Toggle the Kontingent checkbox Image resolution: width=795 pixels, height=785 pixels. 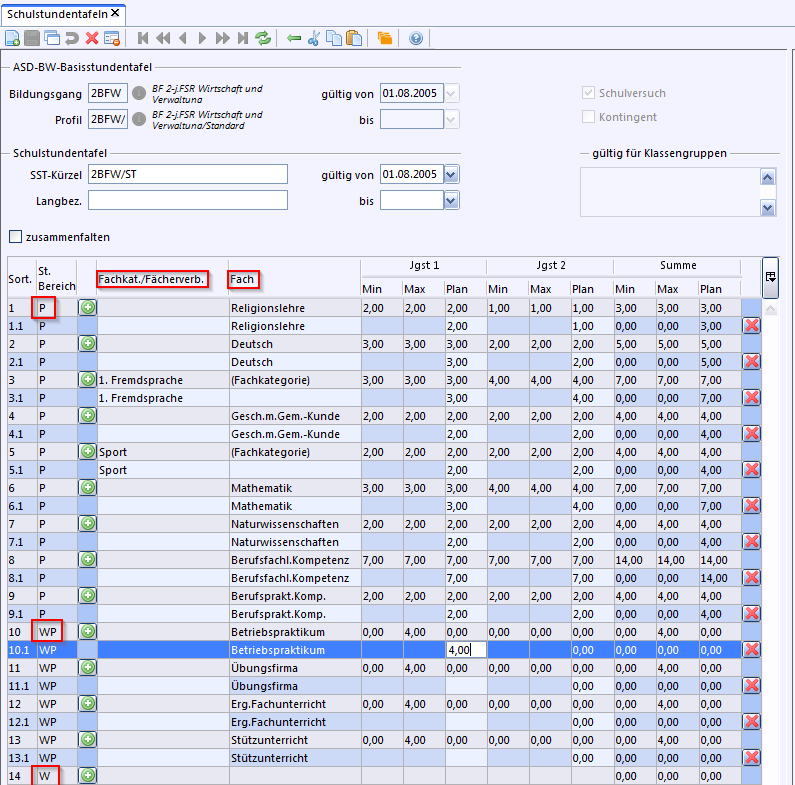[x=589, y=117]
